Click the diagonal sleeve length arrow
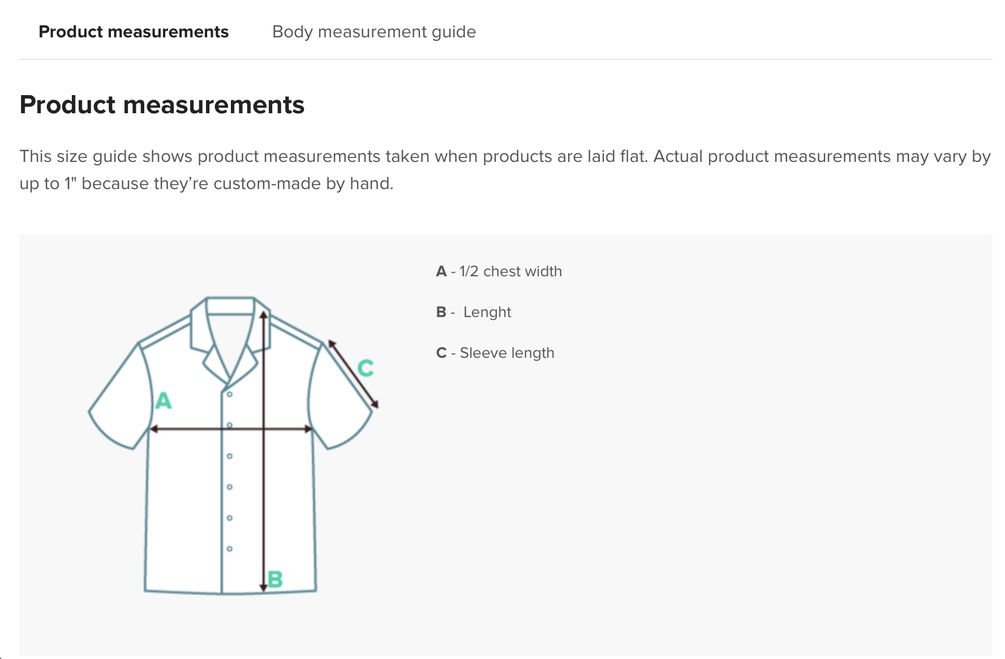This screenshot has height=659, width=1005. (x=352, y=373)
